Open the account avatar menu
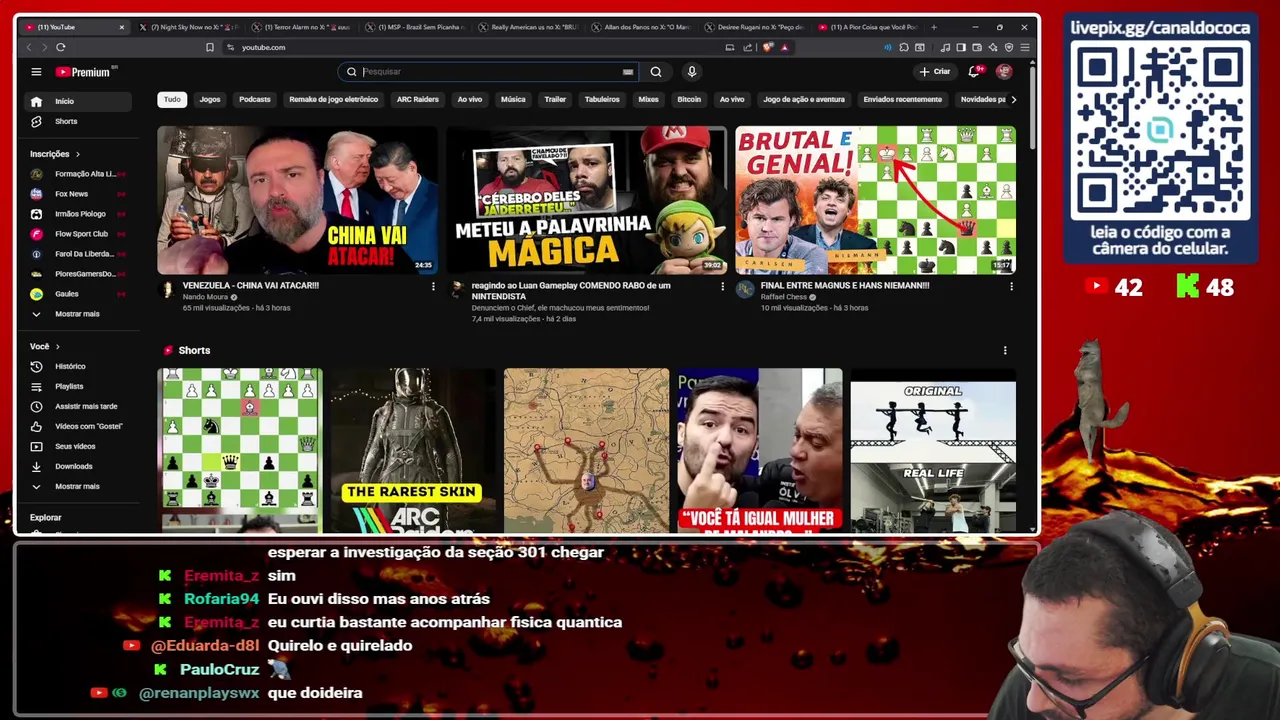 [1004, 71]
